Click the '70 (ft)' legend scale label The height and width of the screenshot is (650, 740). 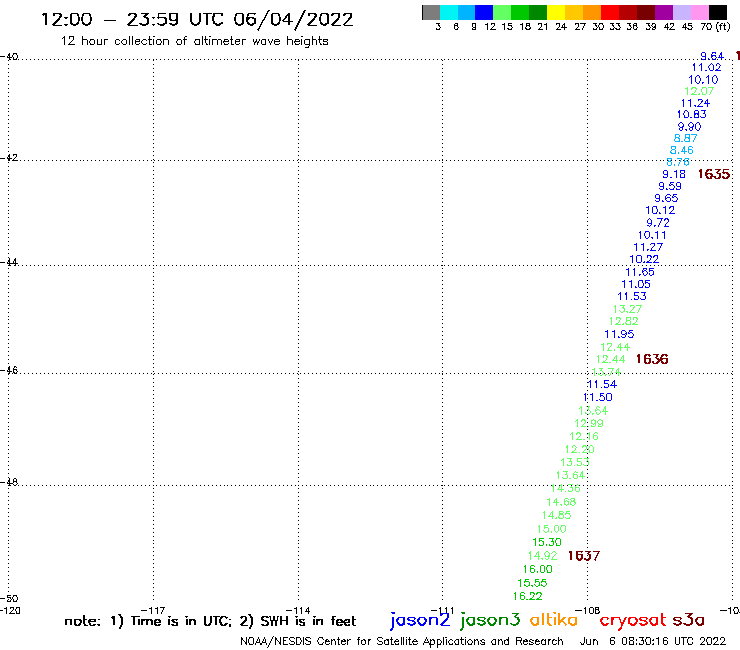coord(715,27)
